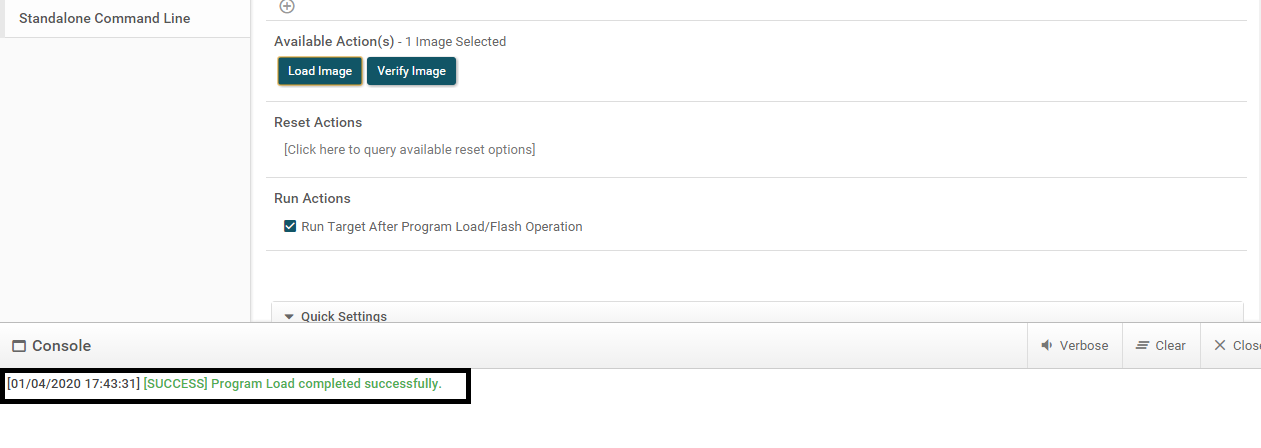The width and height of the screenshot is (1261, 448).
Task: Click the Console panel title text
Action: pos(61,346)
